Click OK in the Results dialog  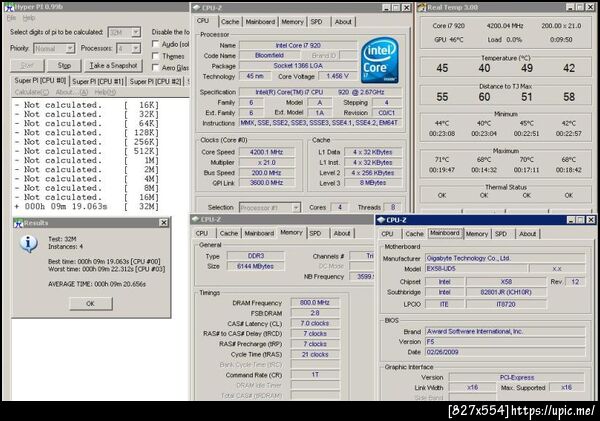(91, 304)
